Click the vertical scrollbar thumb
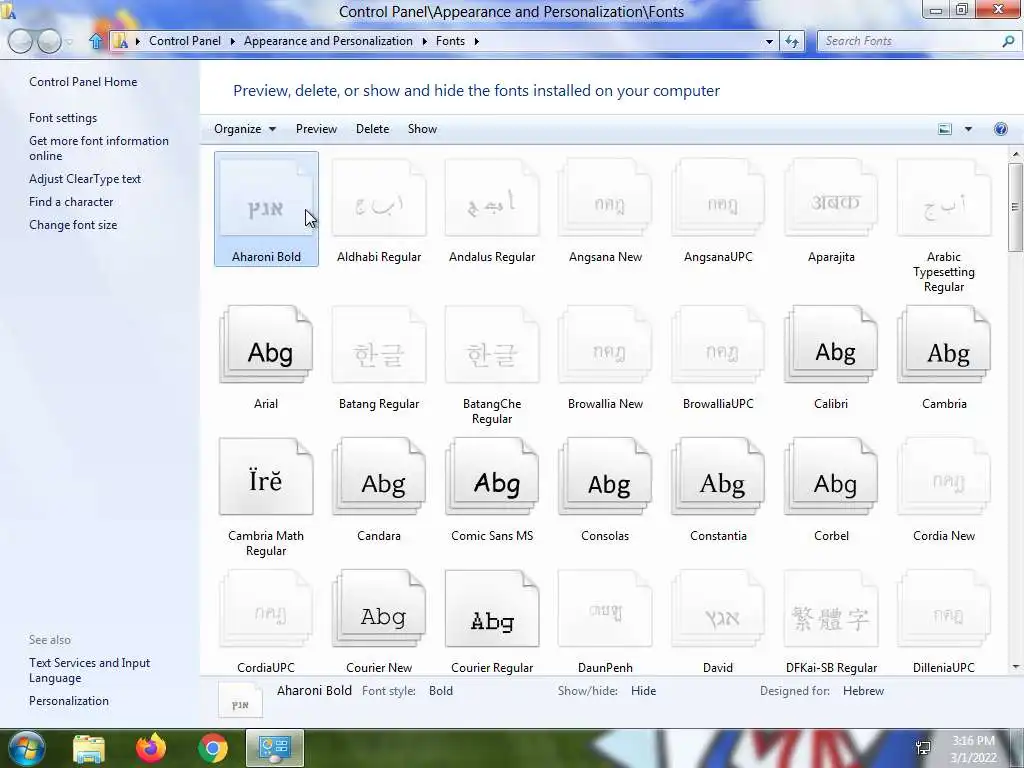 [1016, 207]
